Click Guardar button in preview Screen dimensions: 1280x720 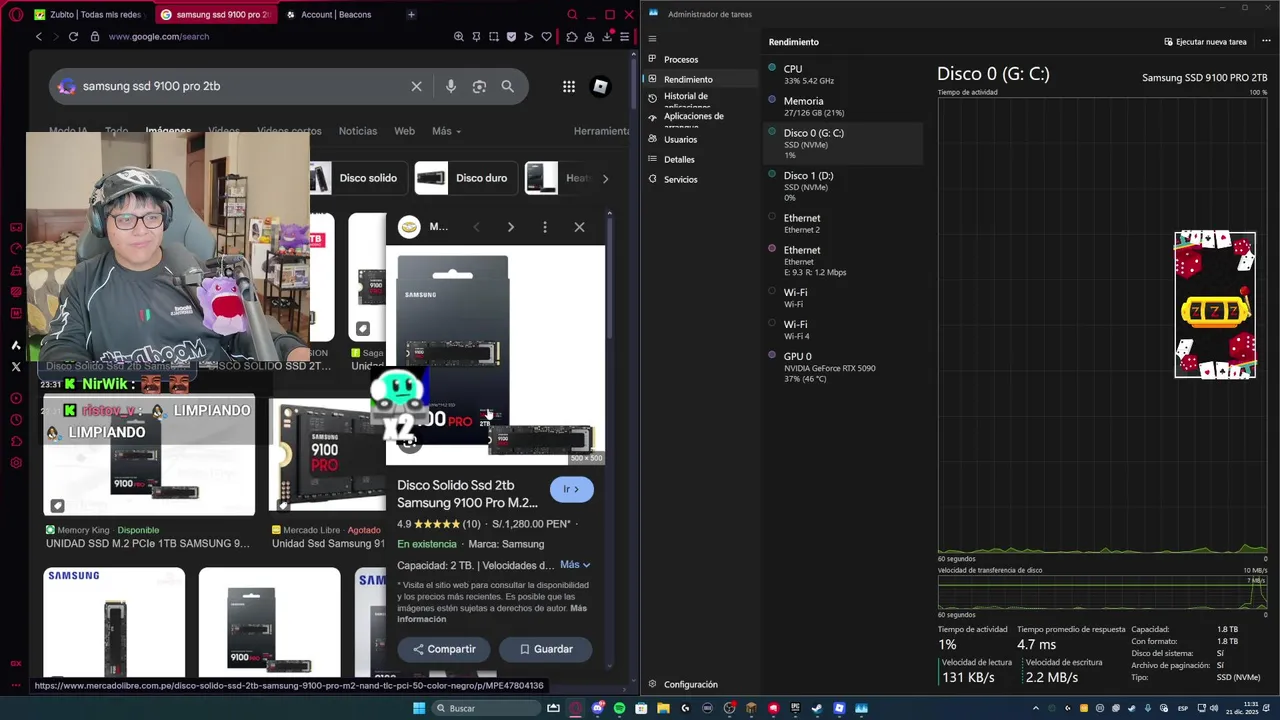click(546, 649)
